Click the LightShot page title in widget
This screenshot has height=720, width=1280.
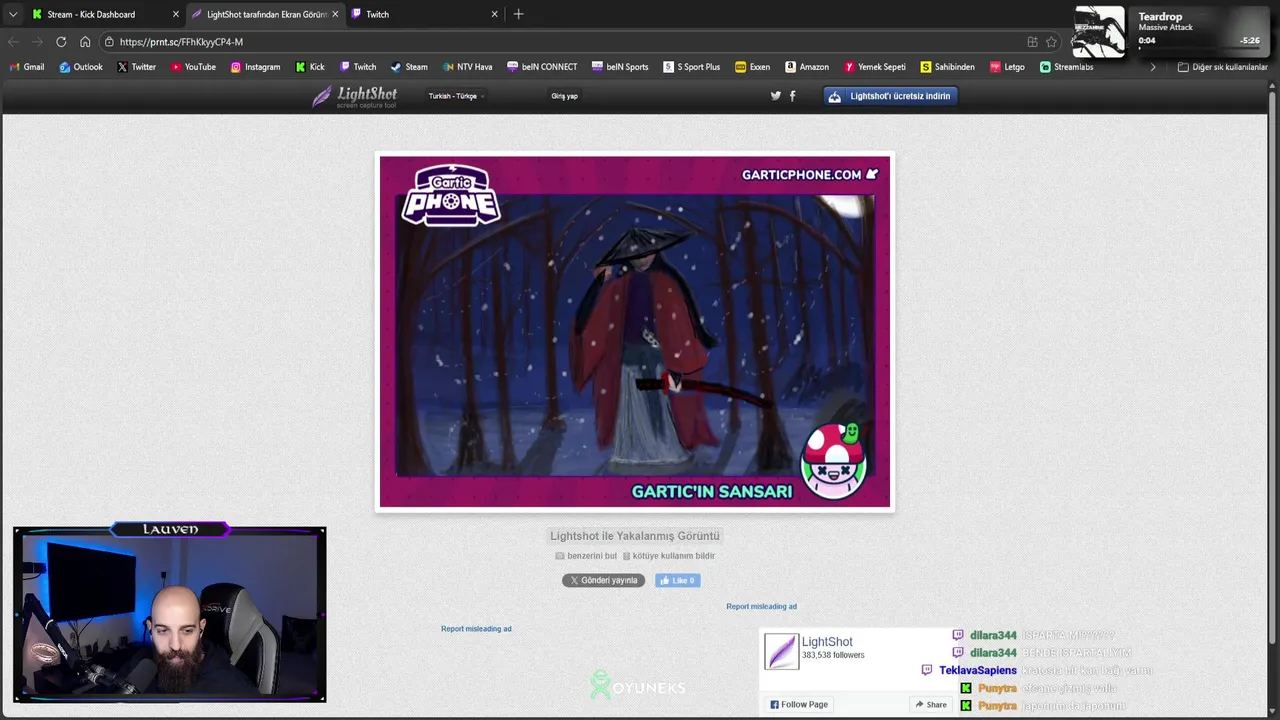(827, 642)
